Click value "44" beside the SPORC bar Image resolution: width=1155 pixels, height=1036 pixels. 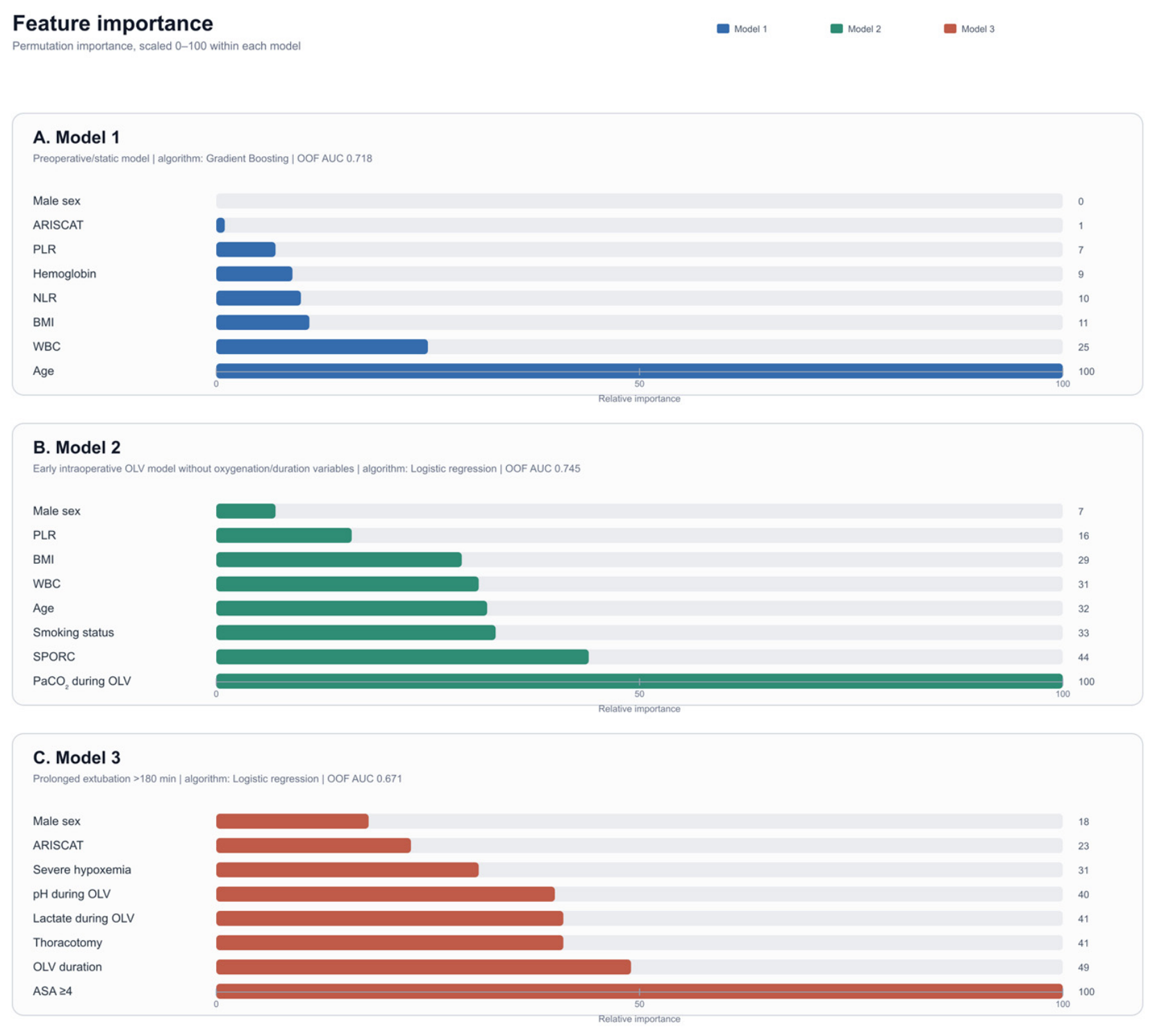[x=1083, y=658]
